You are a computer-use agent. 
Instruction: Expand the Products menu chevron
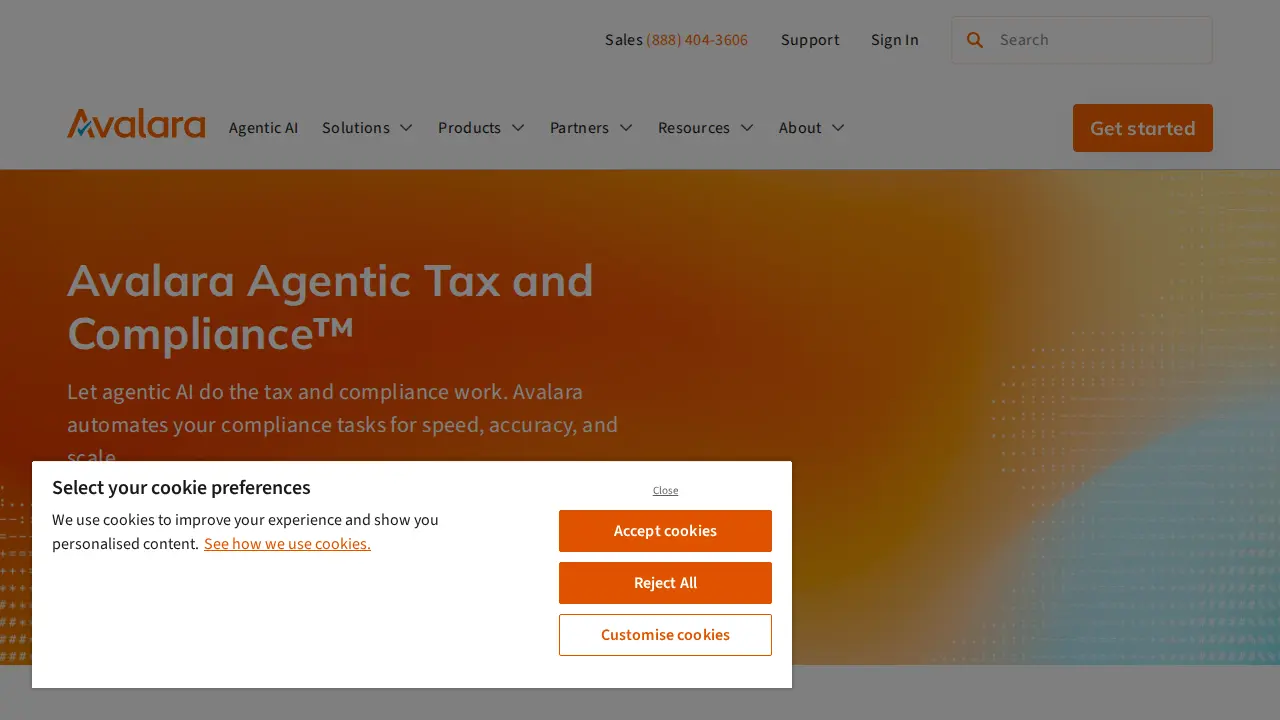click(518, 128)
